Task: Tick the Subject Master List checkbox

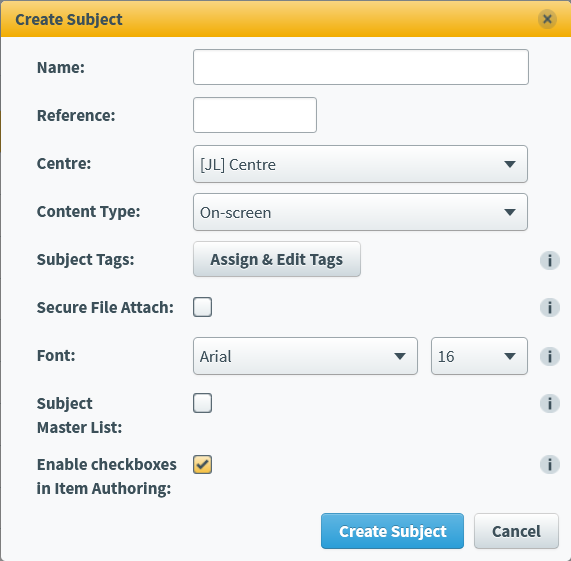Action: tap(202, 403)
